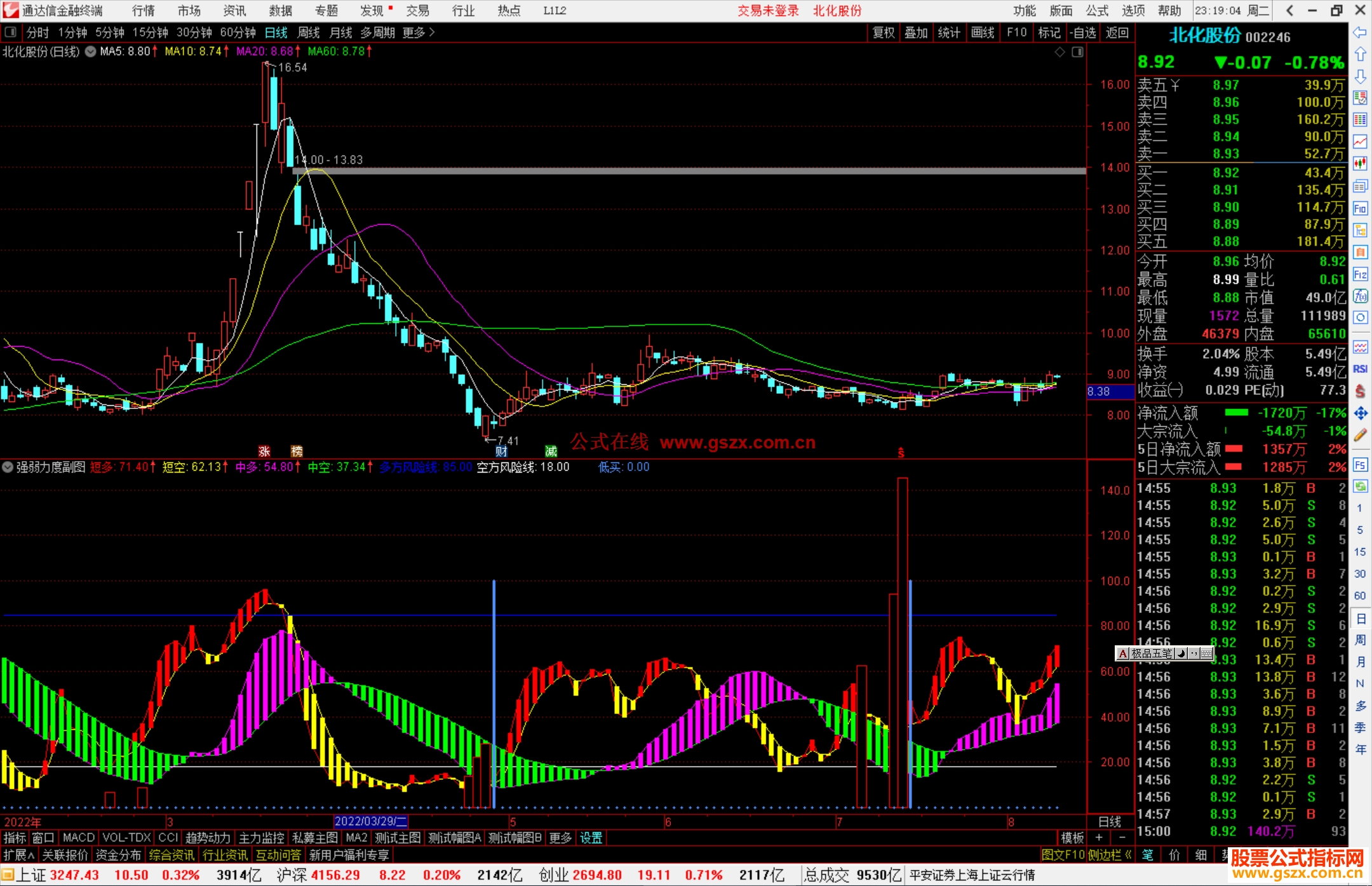Click the 净流入额 green flow bar
Screen dimensions: 1372x886
point(1236,413)
